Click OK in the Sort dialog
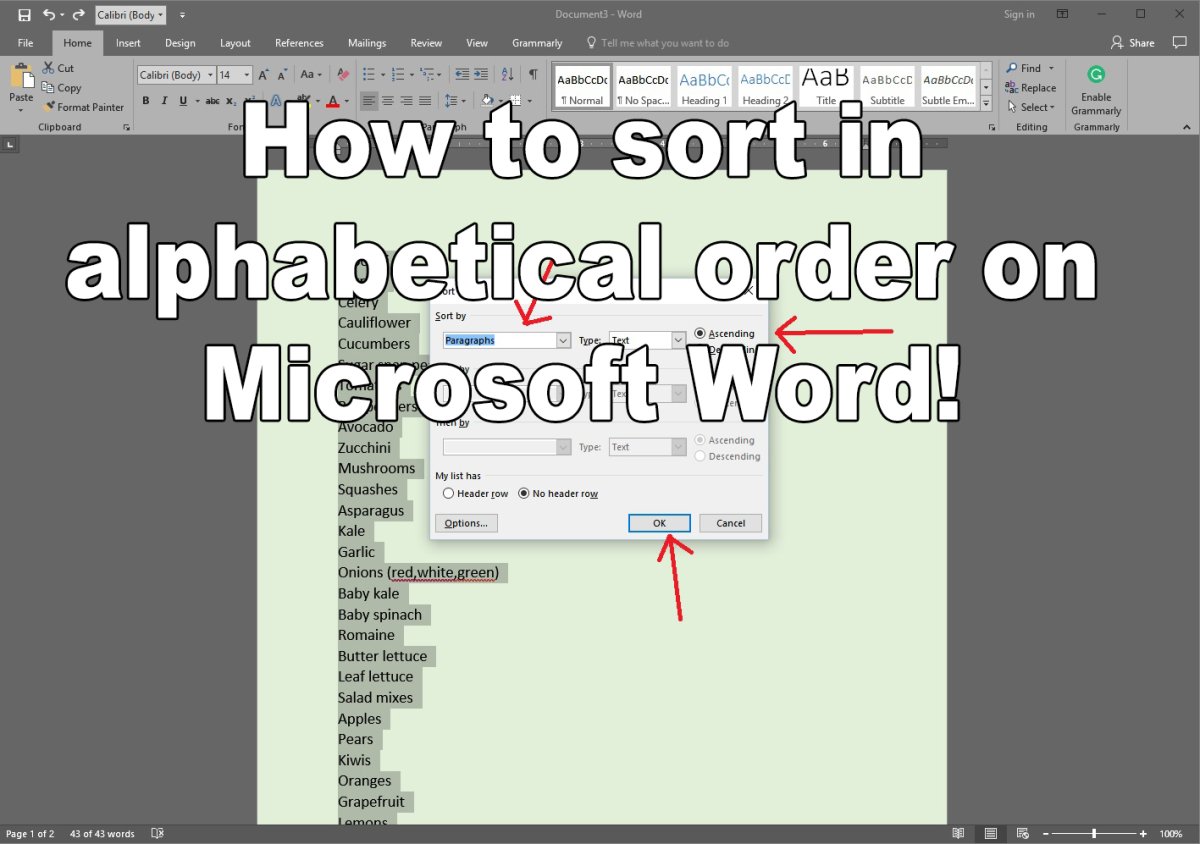 tap(659, 523)
